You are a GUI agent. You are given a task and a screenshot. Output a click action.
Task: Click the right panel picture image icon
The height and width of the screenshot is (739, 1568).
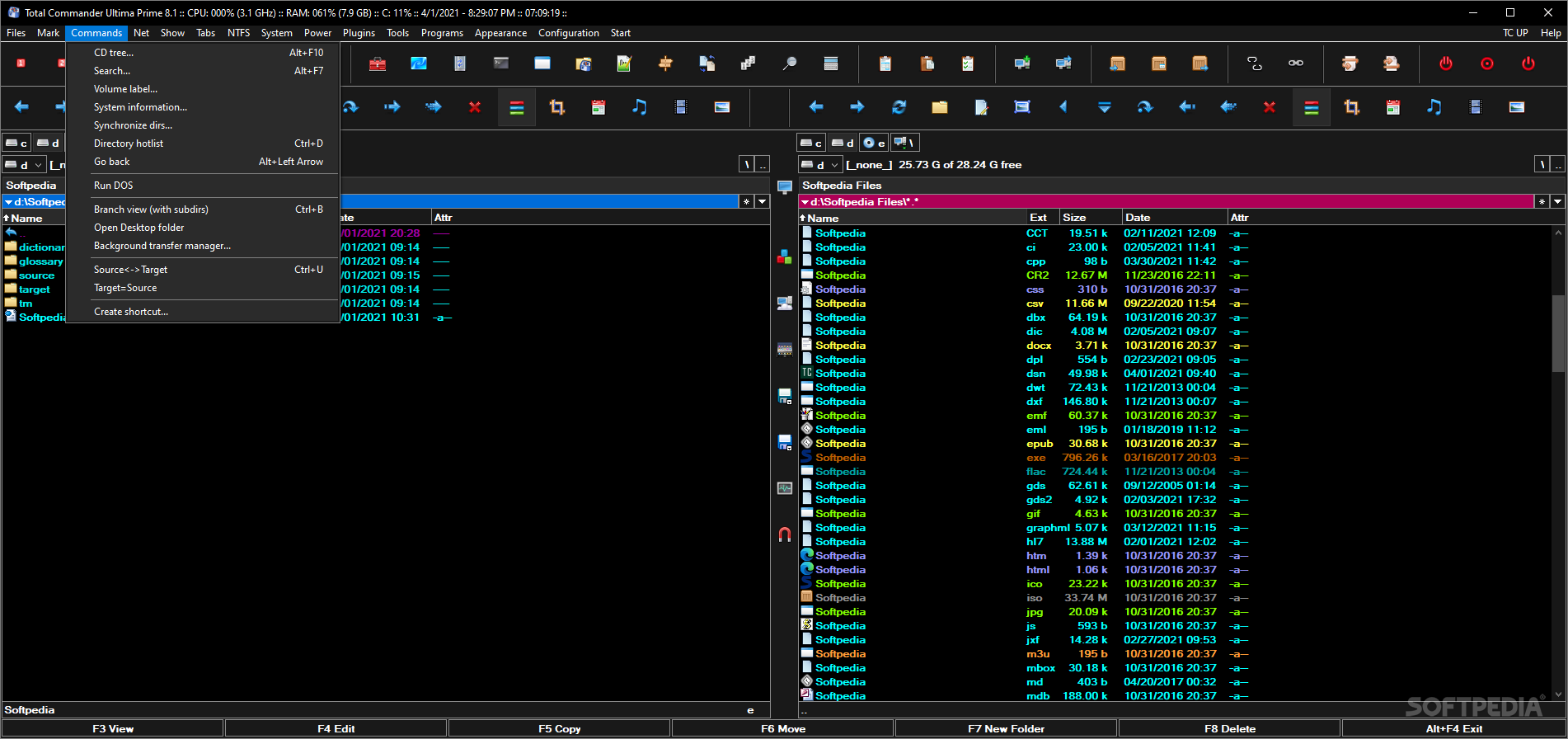click(1517, 107)
